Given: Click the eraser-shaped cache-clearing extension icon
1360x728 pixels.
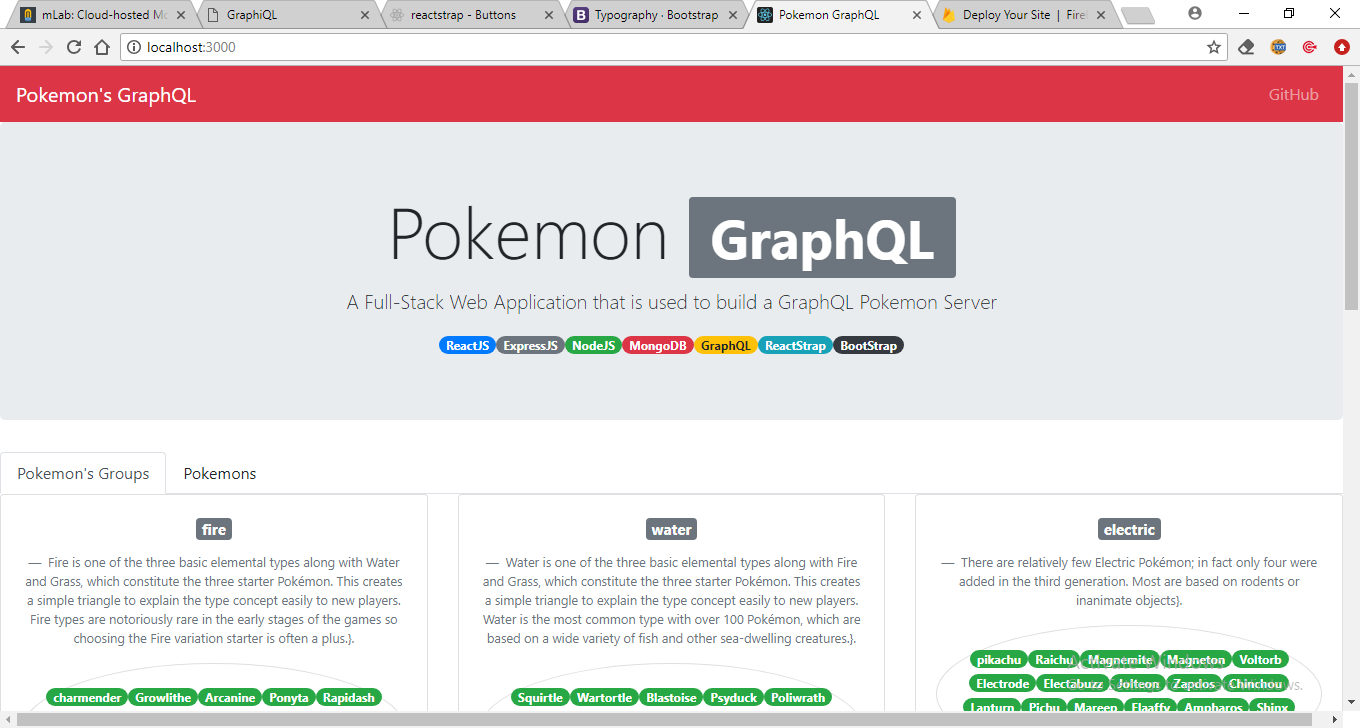Looking at the screenshot, I should (1245, 46).
